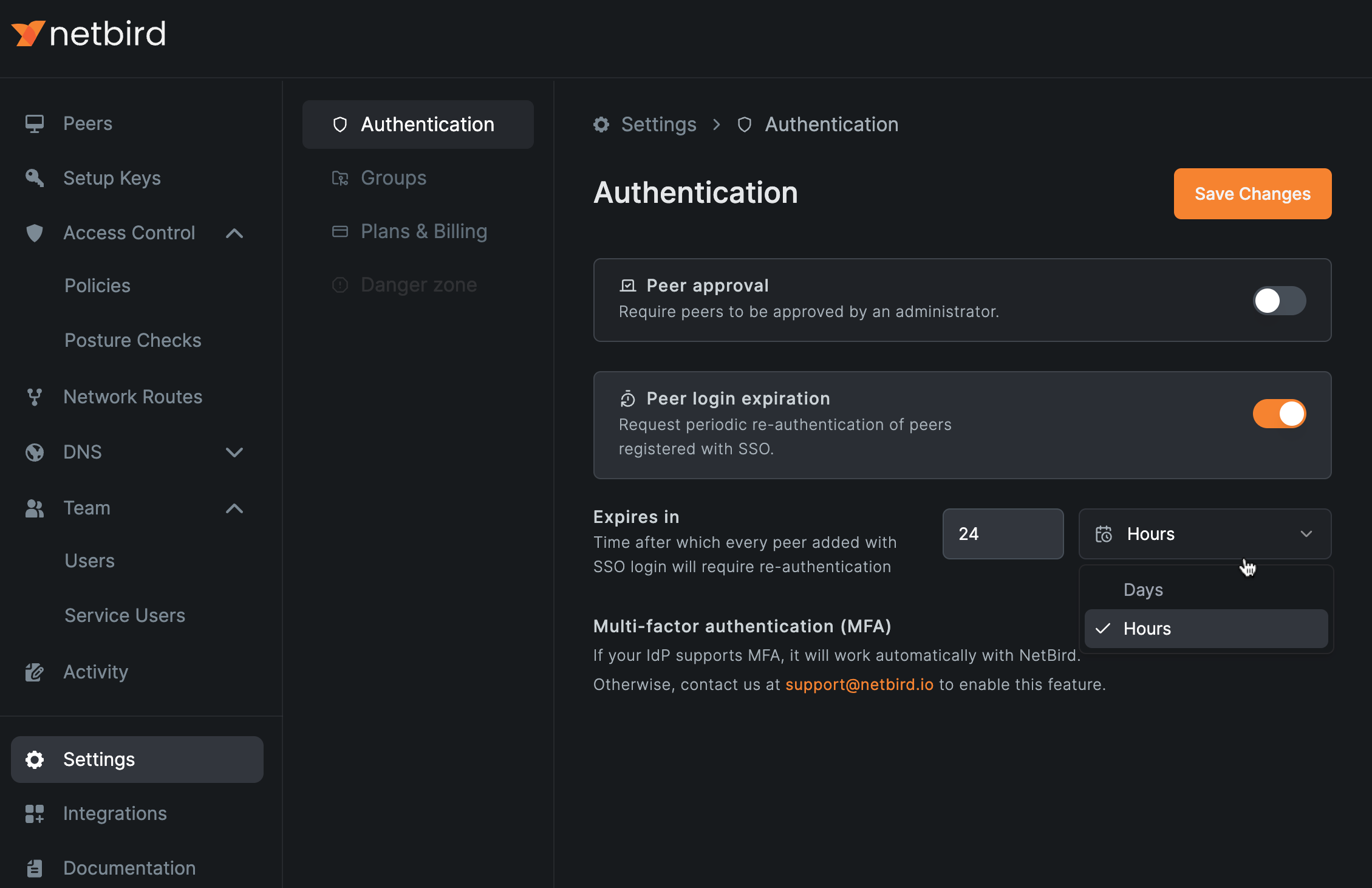Screen dimensions: 1372x888
Task: Select the Activity log icon
Action: (x=35, y=672)
